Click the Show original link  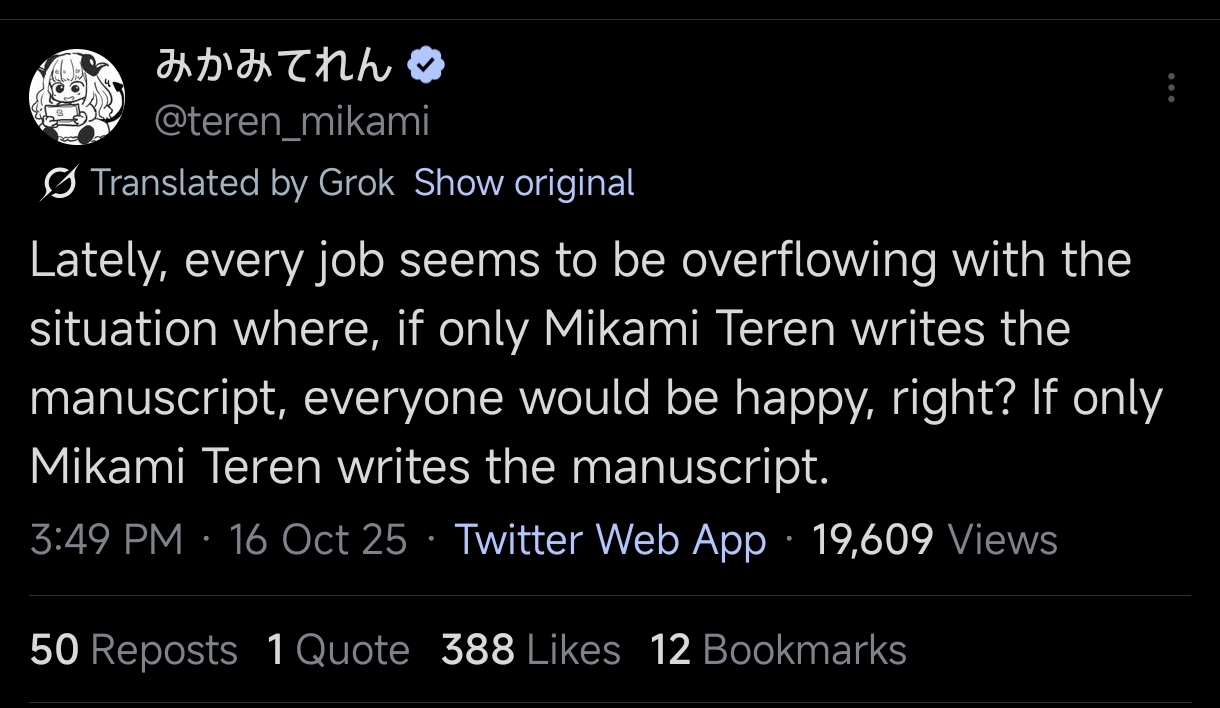click(524, 183)
